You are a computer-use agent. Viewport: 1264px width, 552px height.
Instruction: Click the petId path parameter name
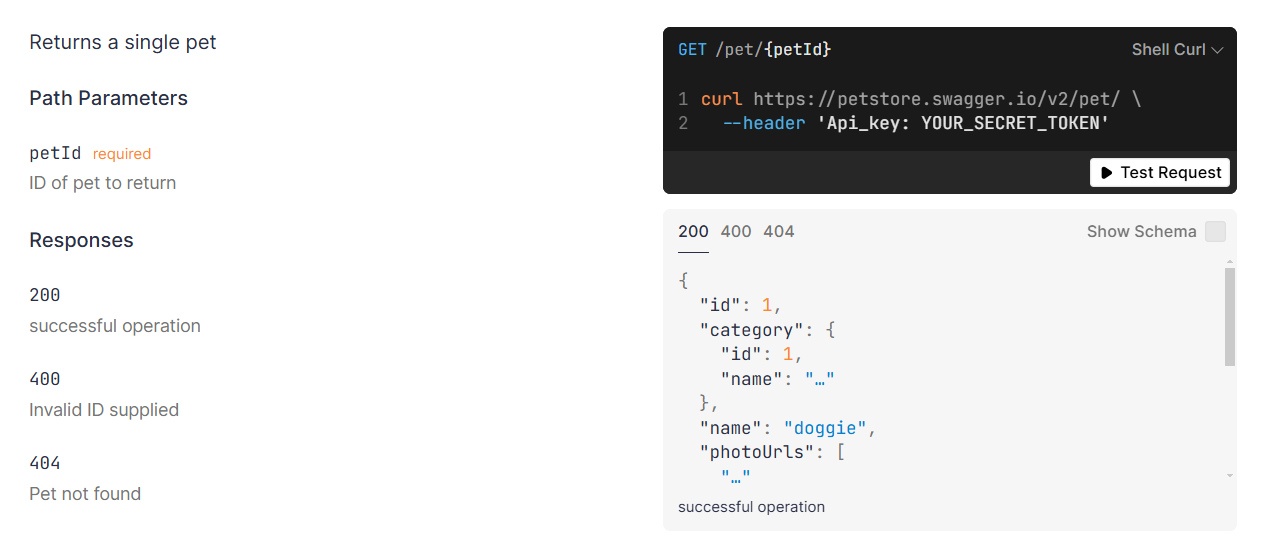click(x=55, y=153)
